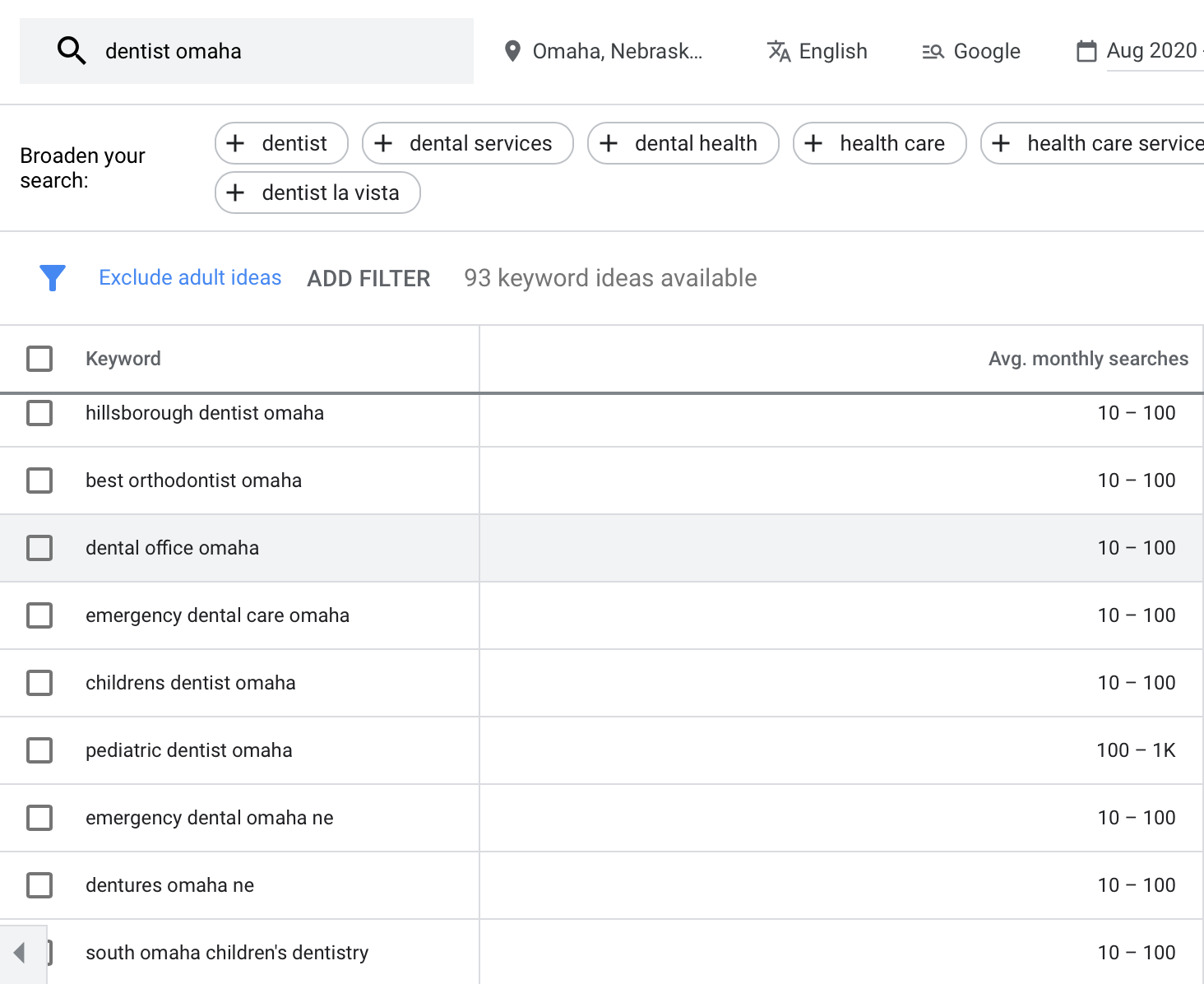This screenshot has width=1204, height=984.
Task: Tick the select-all Keyword header checkbox
Action: tap(39, 359)
